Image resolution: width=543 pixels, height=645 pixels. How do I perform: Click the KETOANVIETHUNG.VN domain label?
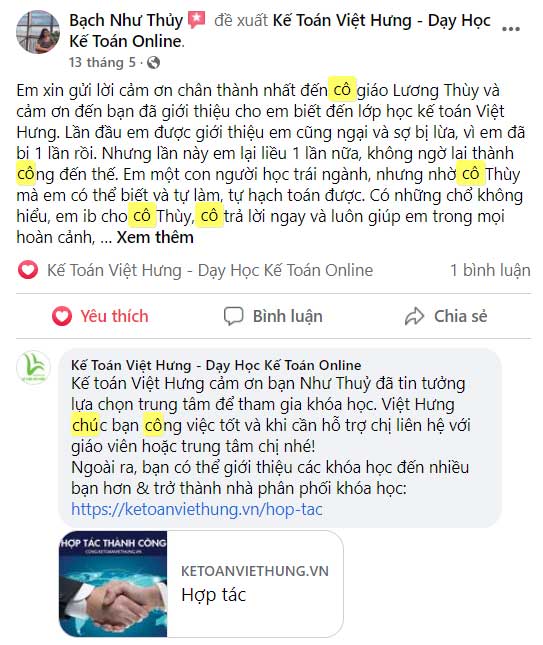[255, 571]
